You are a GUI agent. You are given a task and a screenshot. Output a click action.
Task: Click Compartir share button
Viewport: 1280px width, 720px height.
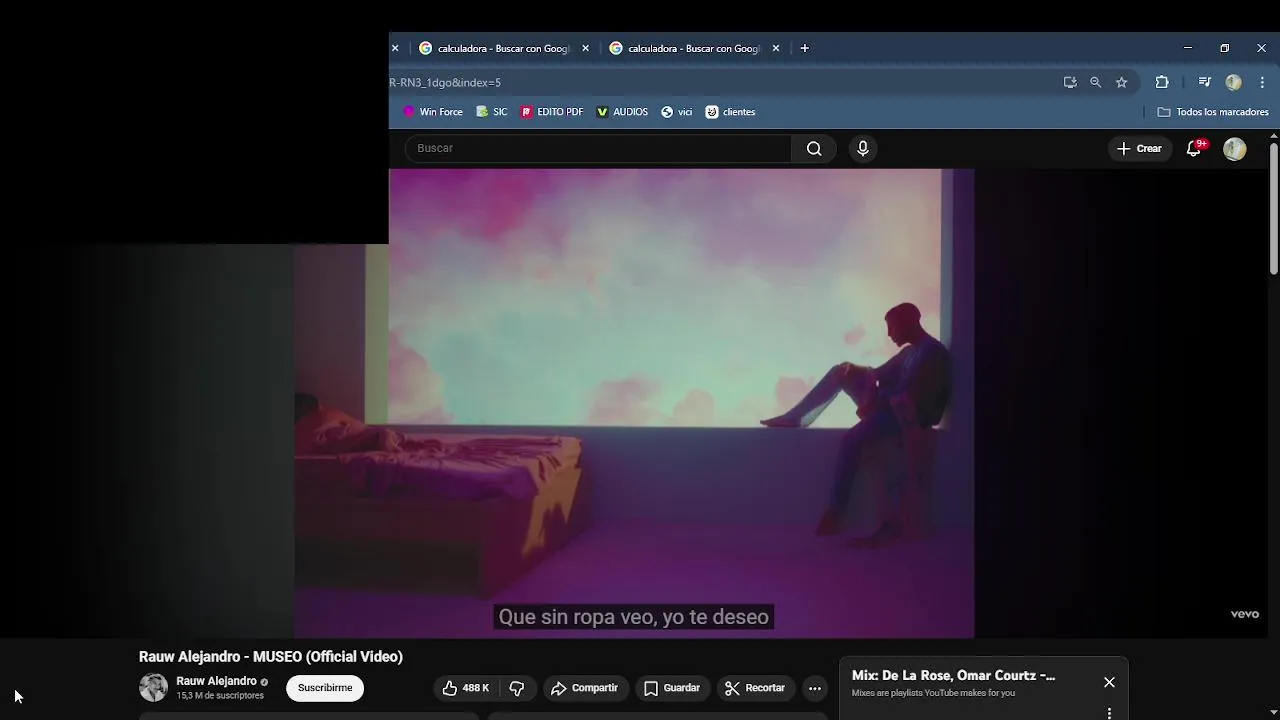point(585,688)
